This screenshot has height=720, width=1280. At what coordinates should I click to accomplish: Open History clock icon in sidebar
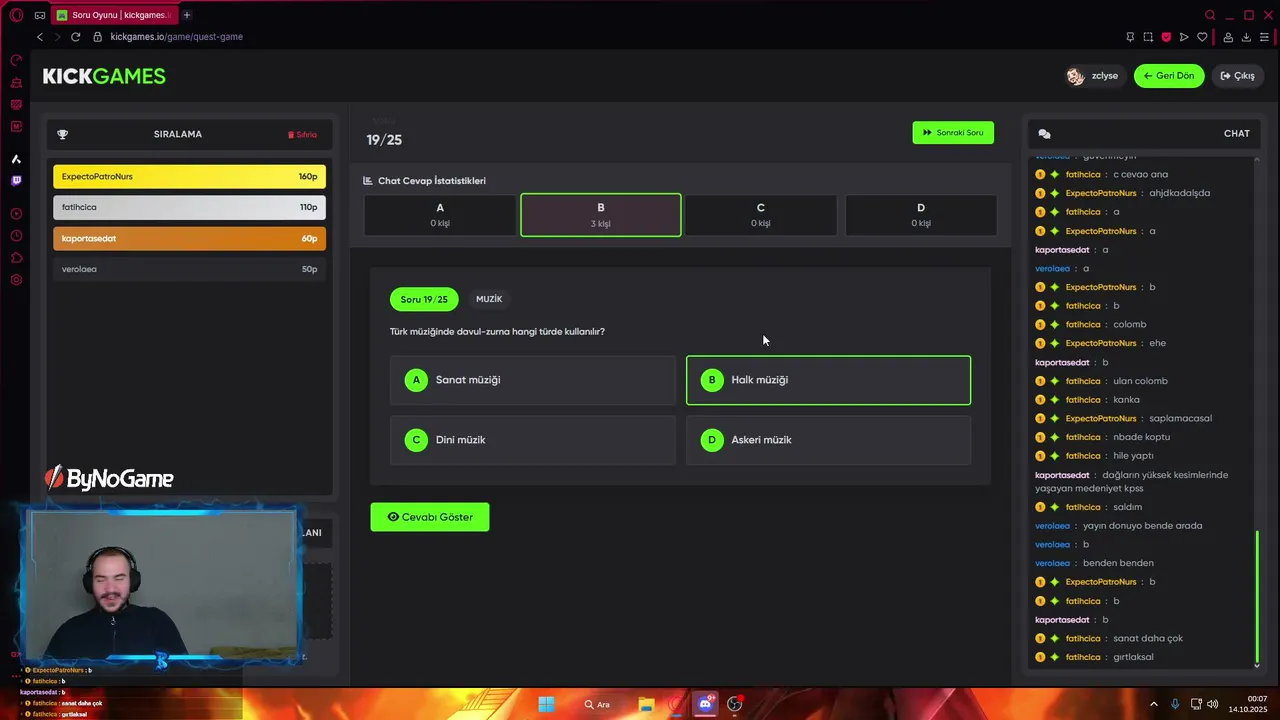coord(16,236)
